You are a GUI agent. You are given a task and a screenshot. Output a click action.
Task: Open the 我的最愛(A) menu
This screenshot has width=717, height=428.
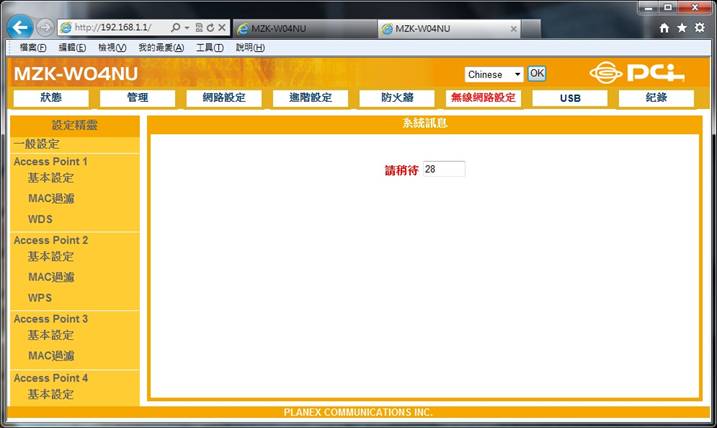point(161,48)
